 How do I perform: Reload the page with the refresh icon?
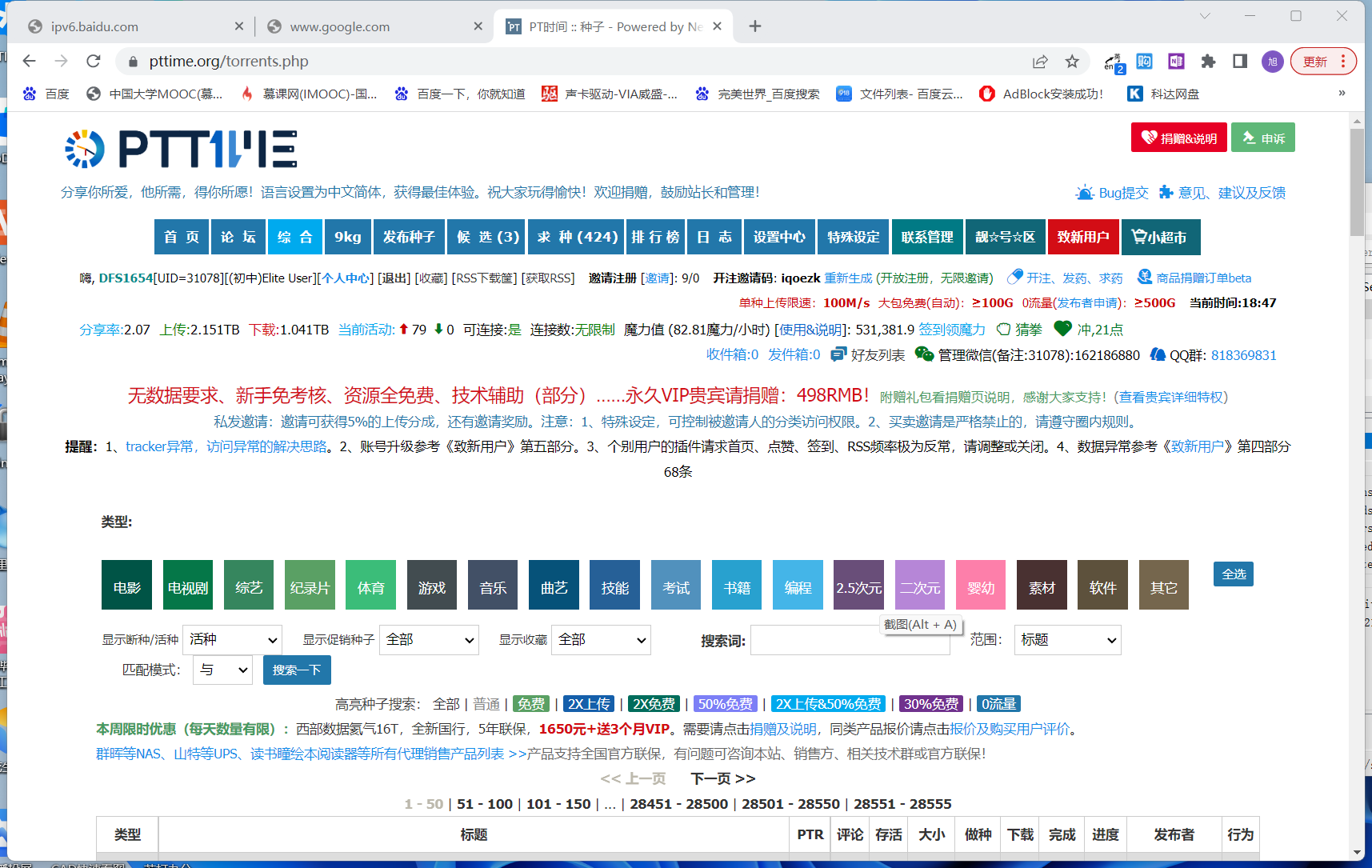94,61
